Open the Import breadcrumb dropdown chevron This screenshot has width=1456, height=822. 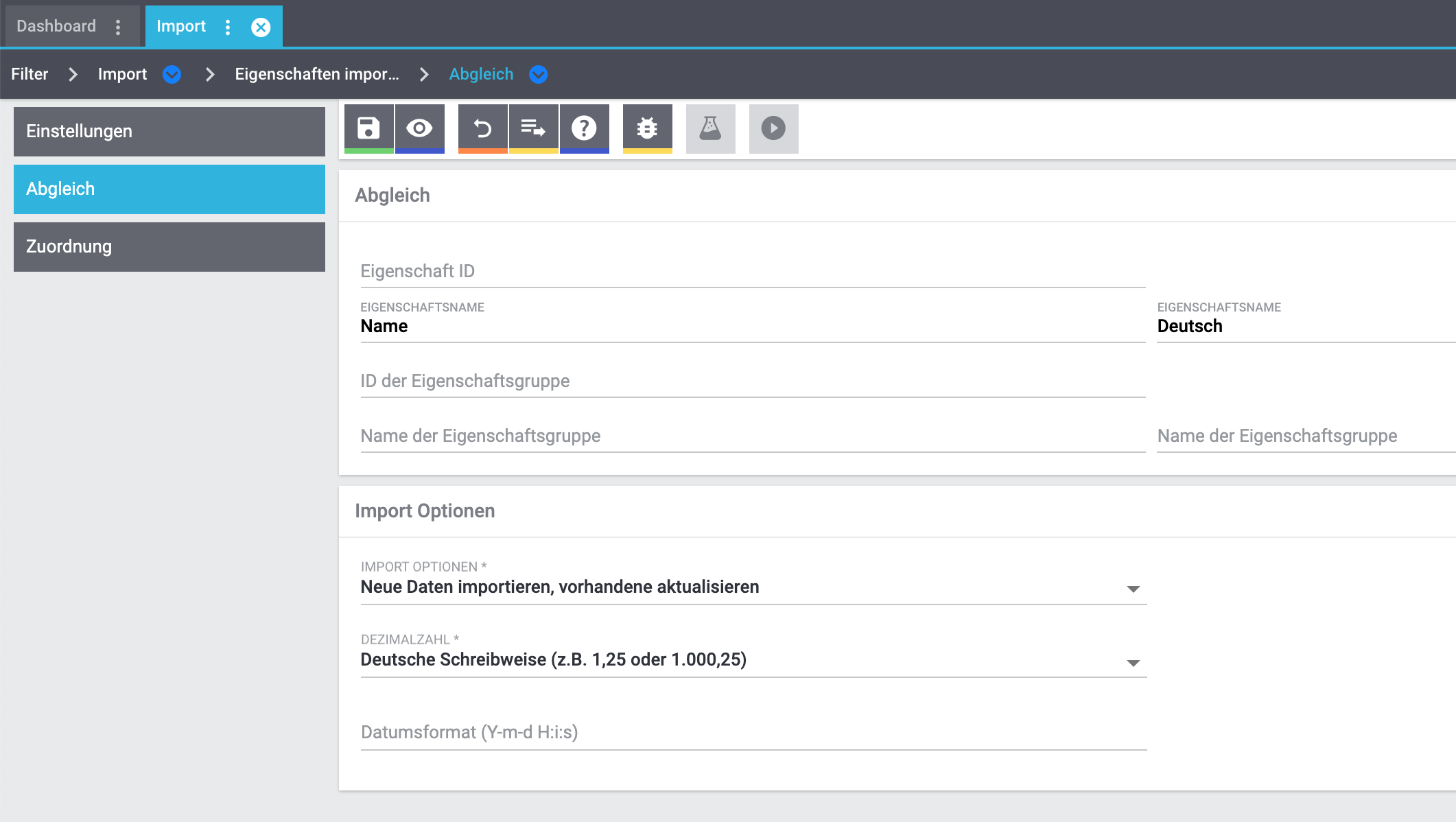(x=172, y=74)
